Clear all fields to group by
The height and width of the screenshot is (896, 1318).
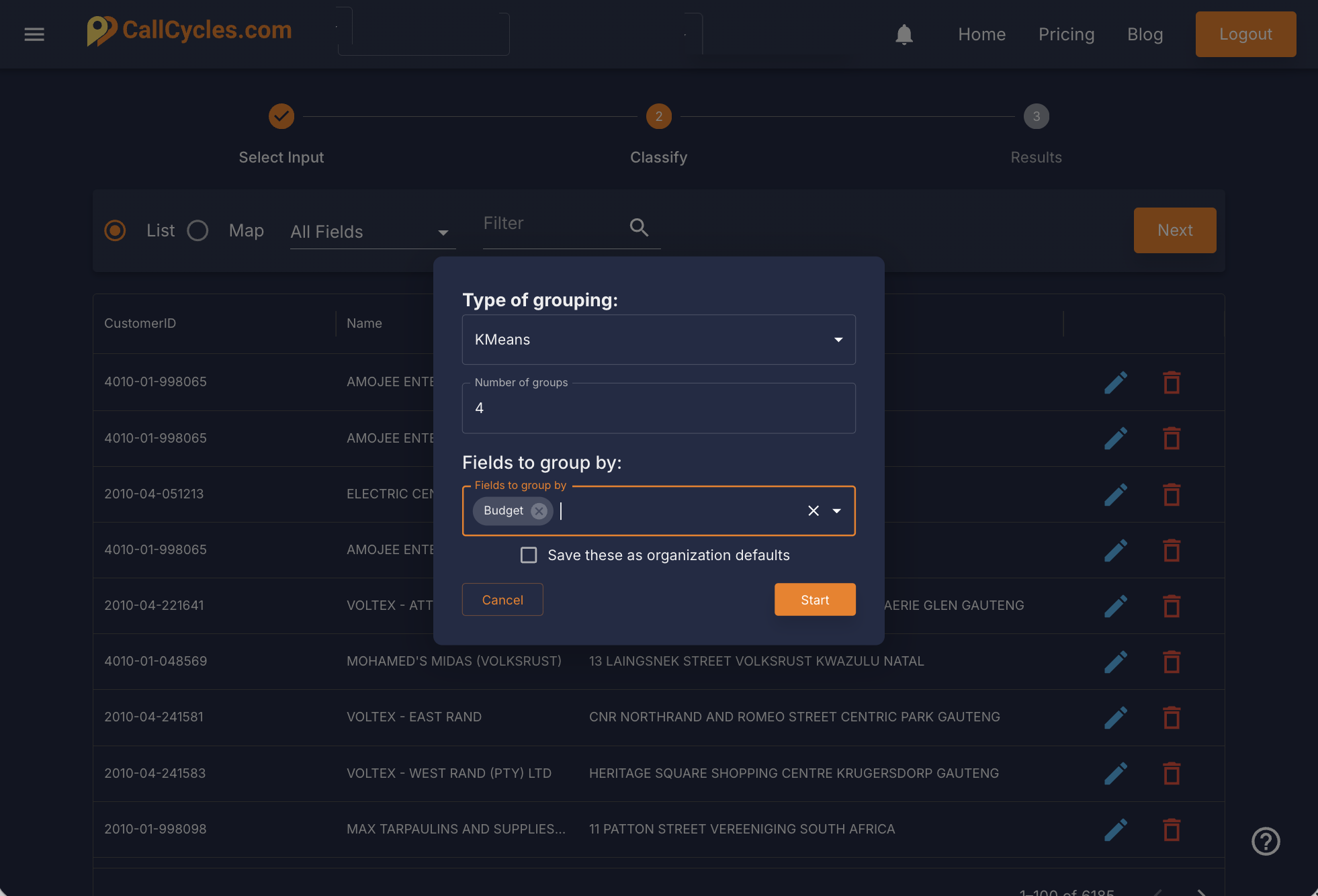814,511
